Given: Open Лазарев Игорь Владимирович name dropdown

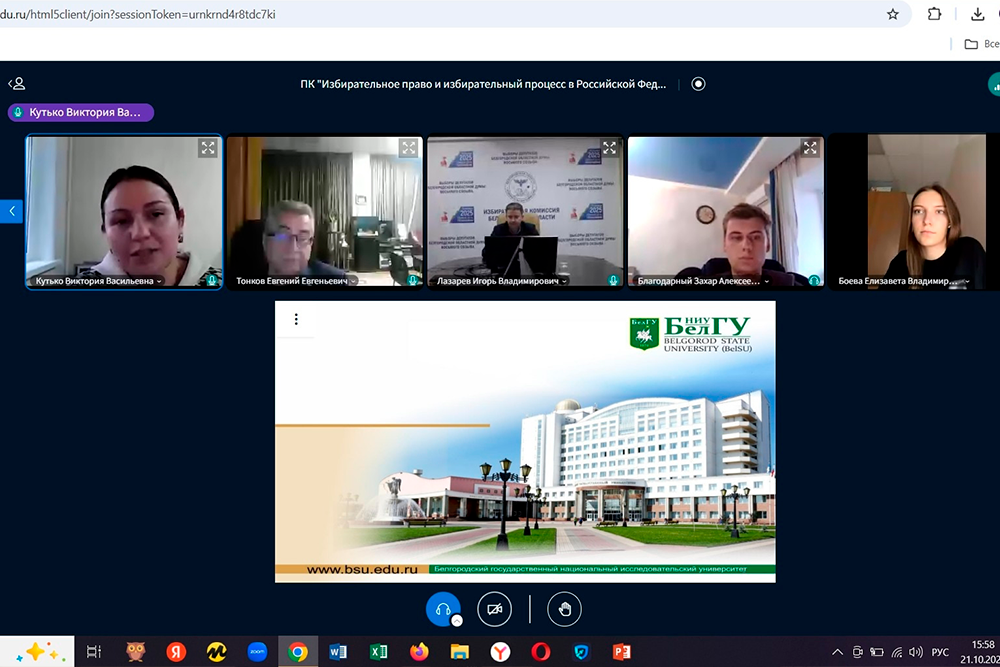Looking at the screenshot, I should tap(502, 281).
